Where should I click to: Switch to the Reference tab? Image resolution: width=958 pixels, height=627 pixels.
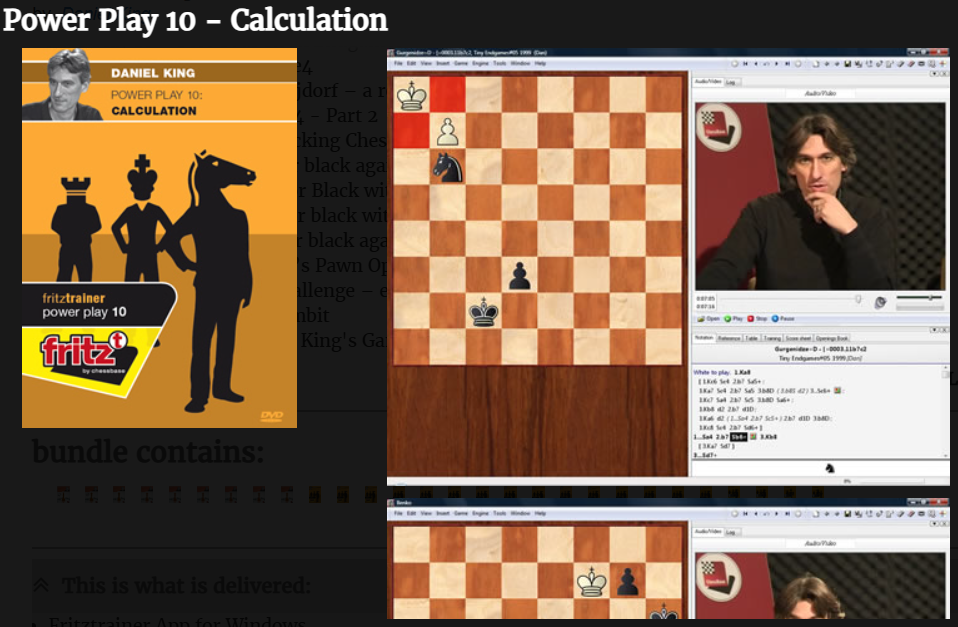729,338
